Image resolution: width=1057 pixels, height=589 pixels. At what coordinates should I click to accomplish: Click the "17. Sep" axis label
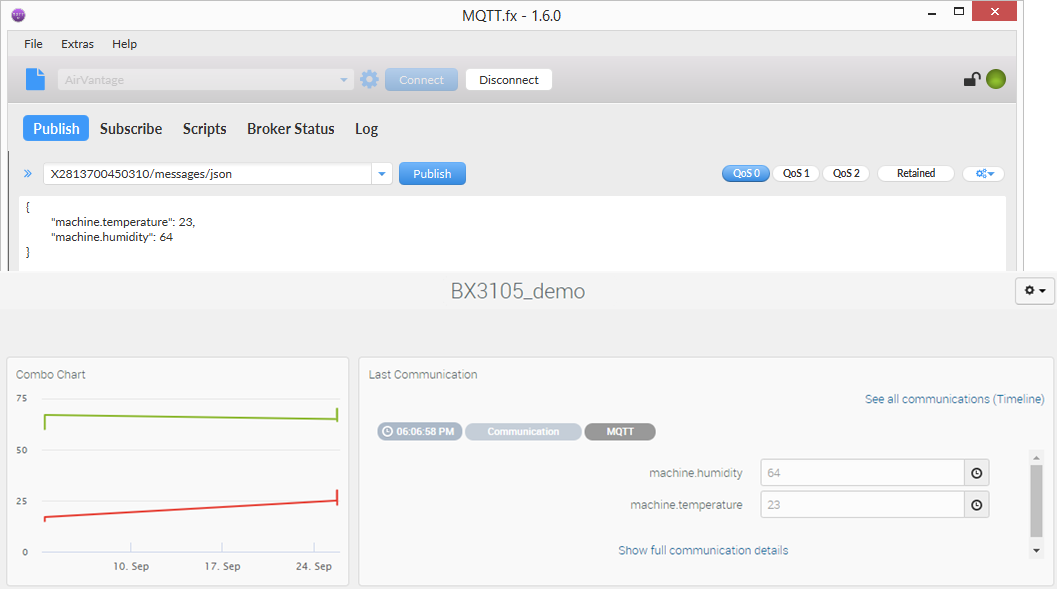222,566
